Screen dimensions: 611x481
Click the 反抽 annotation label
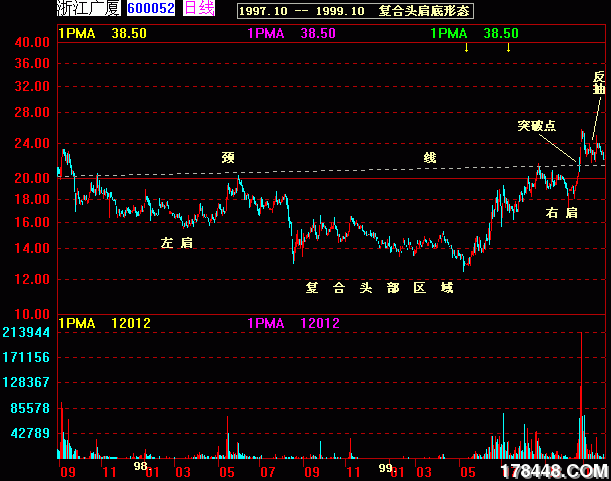click(599, 82)
